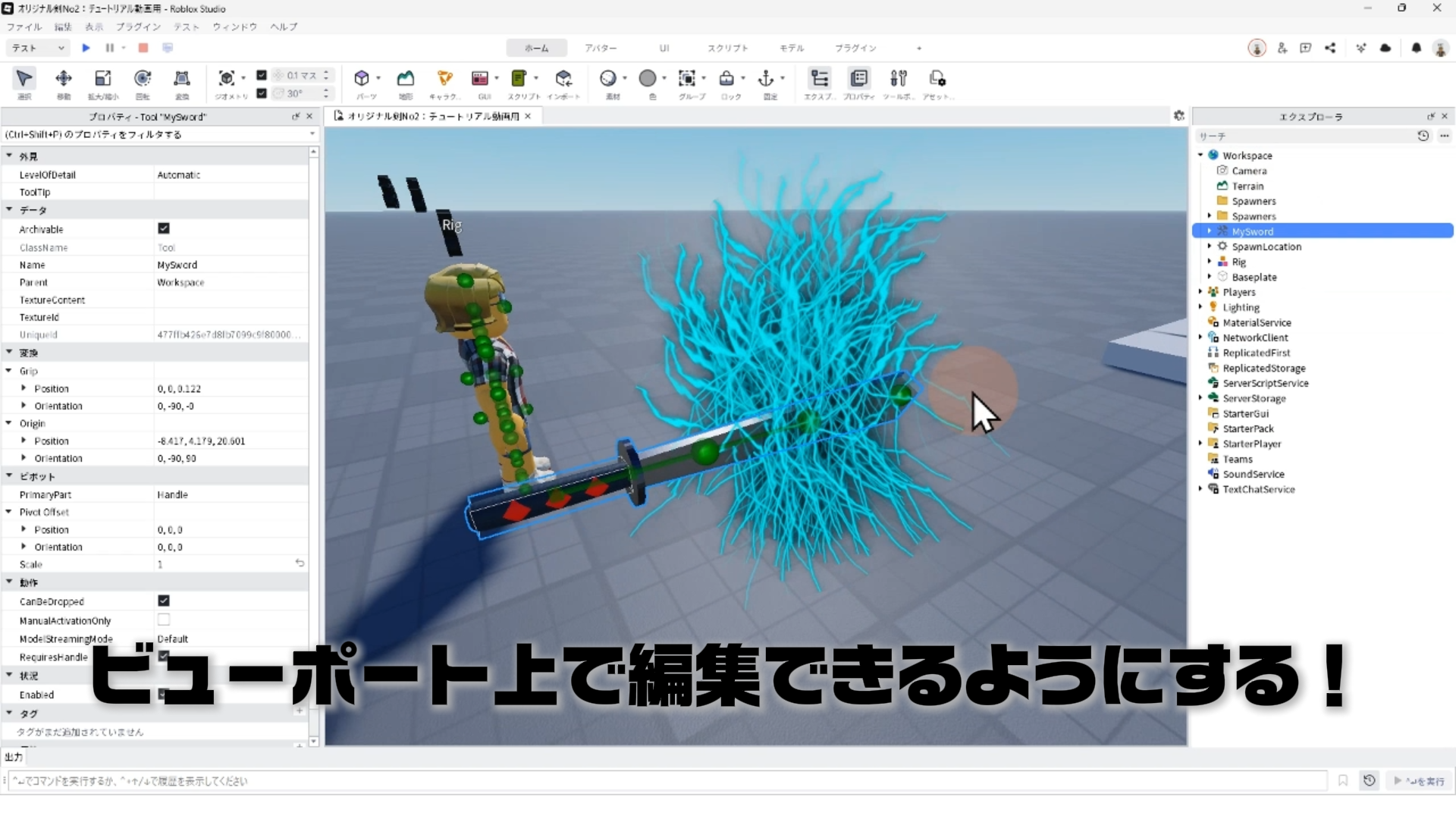Open the Terrain (地形) editor
Viewport: 1456px width, 819px height.
click(406, 79)
